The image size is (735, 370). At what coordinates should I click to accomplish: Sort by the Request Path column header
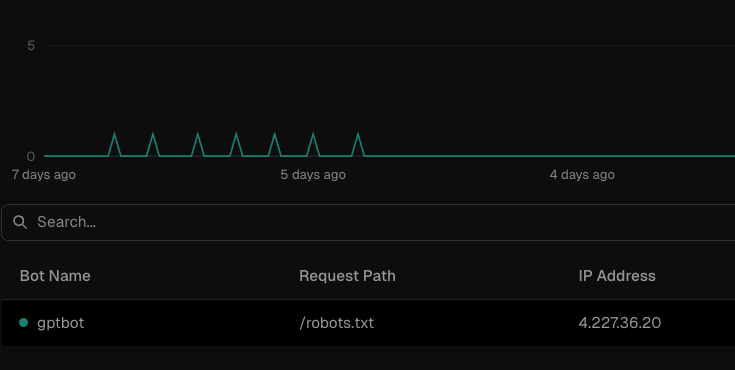347,276
